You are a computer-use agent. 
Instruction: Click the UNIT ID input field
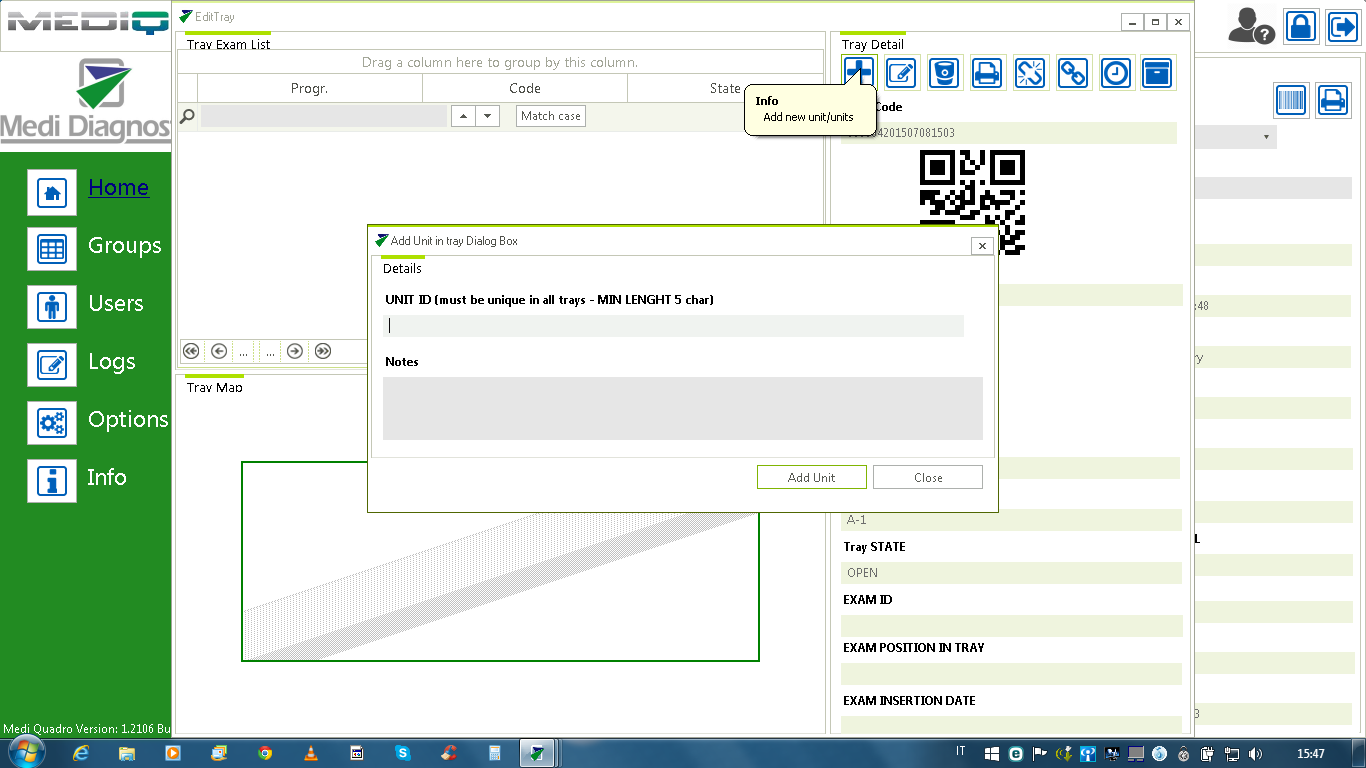click(x=673, y=326)
